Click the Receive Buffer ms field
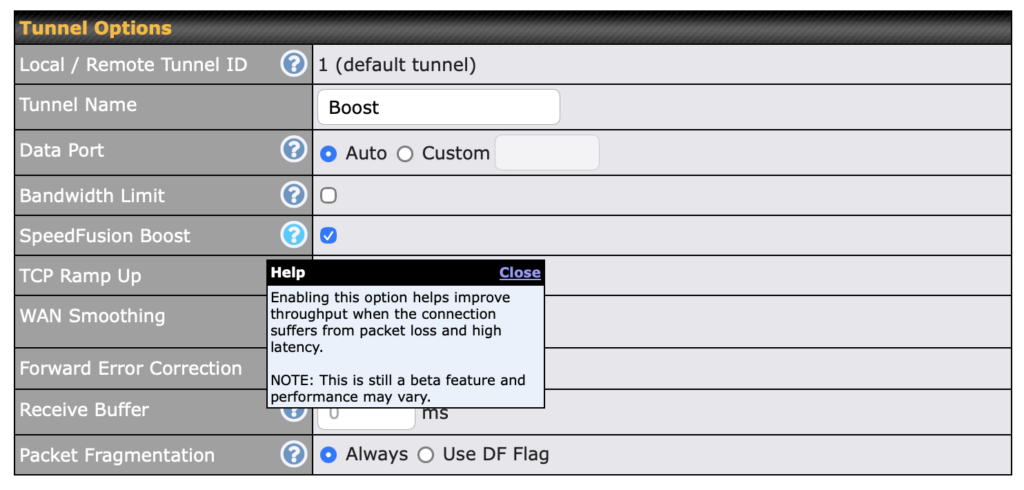Viewport: 1024px width, 490px height. (x=366, y=416)
